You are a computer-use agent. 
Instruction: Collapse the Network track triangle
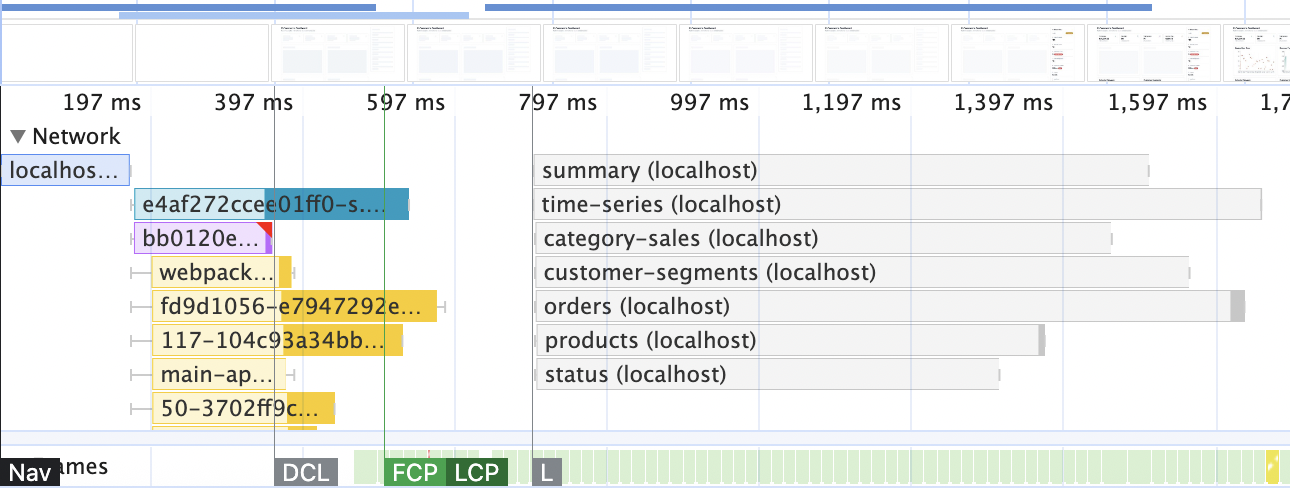coord(18,137)
